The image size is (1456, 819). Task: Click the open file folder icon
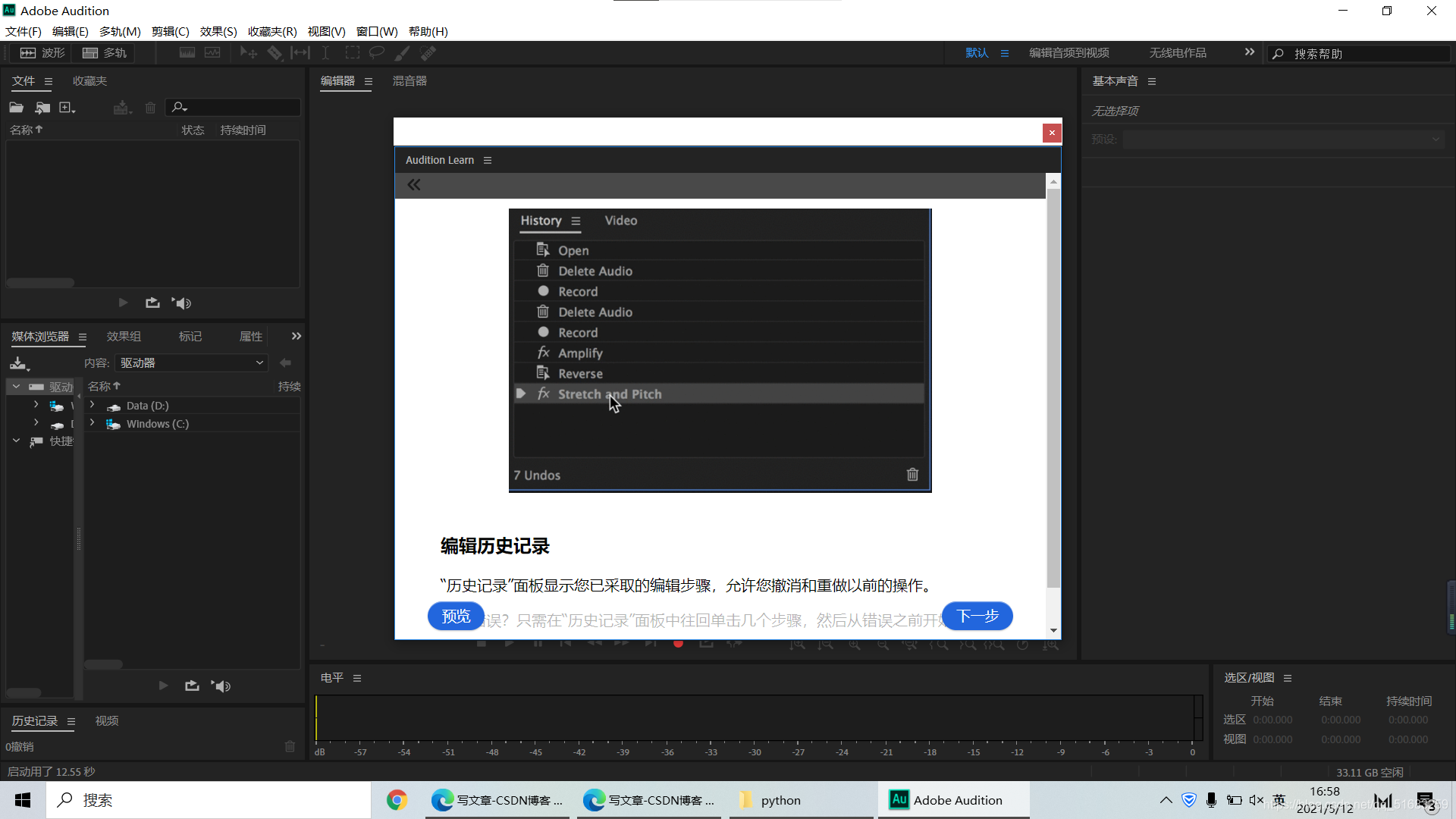pyautogui.click(x=16, y=108)
